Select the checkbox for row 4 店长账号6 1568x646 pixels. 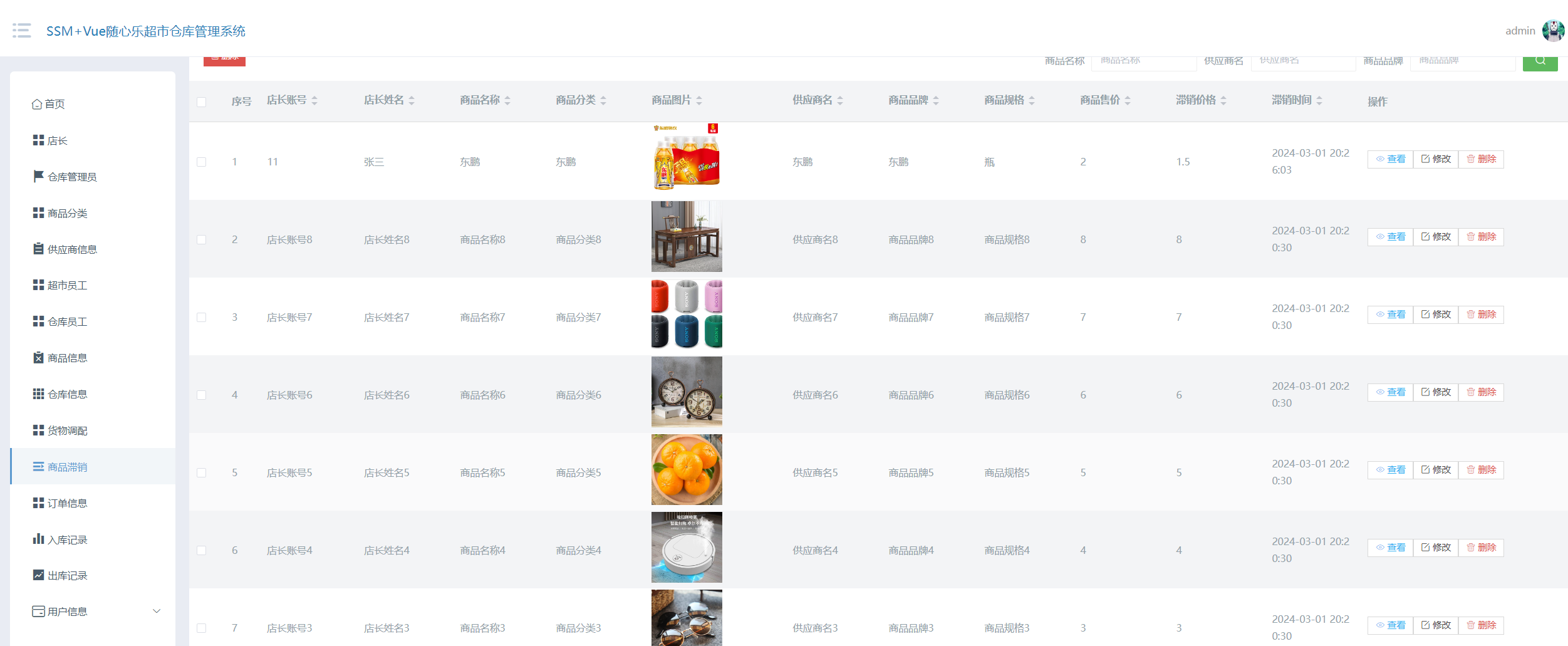tap(201, 395)
